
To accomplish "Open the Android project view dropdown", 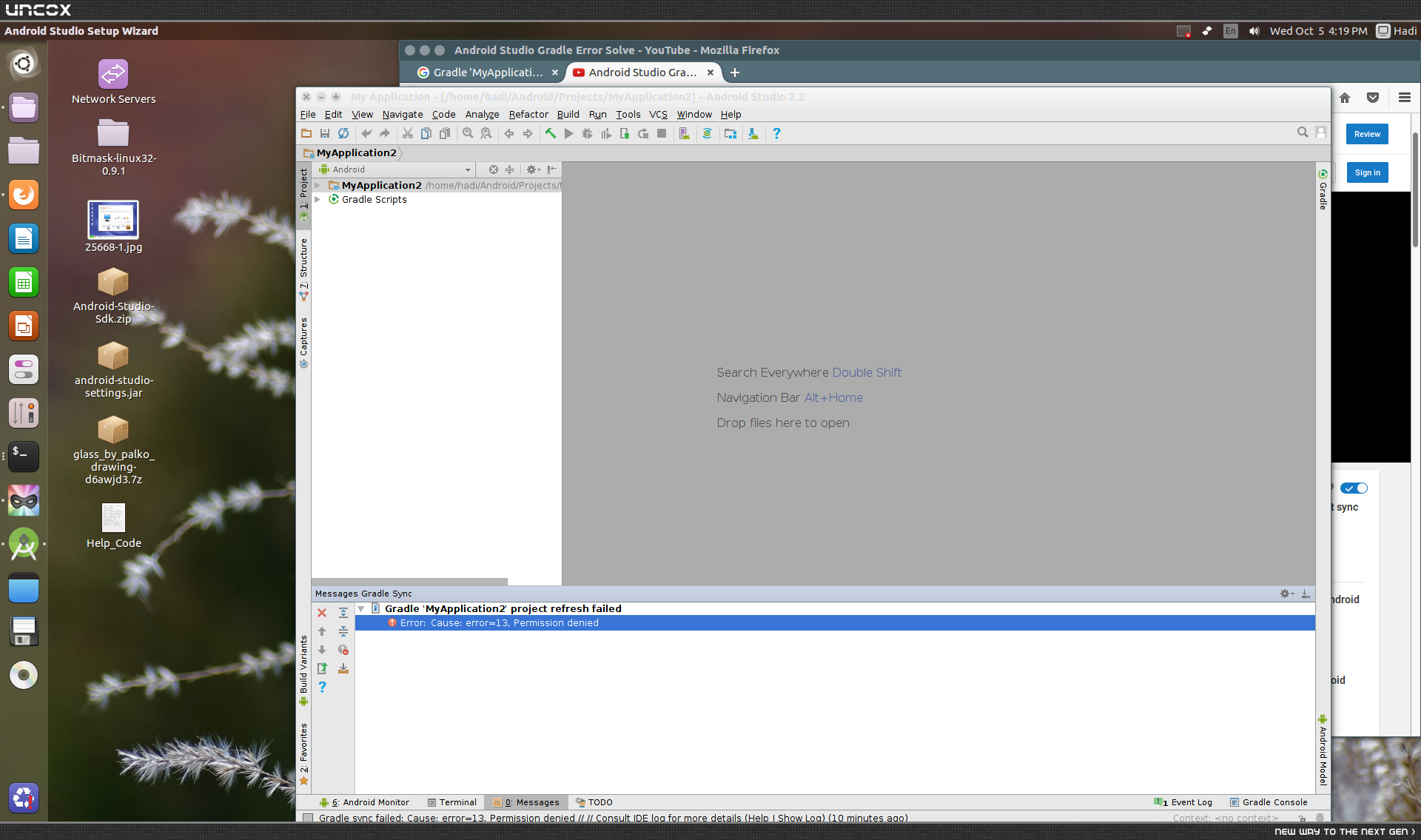I will pos(396,169).
